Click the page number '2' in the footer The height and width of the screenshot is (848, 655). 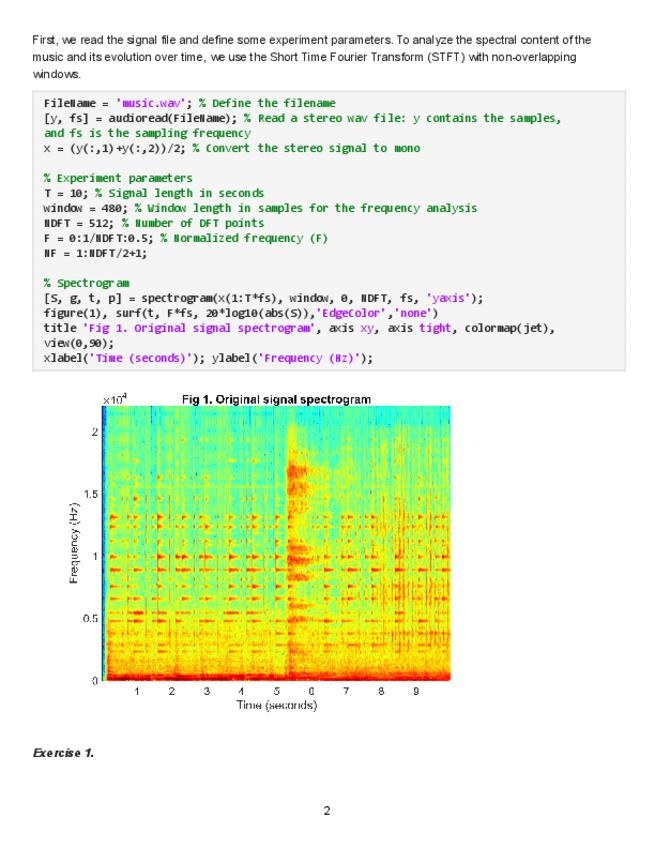pyautogui.click(x=327, y=811)
